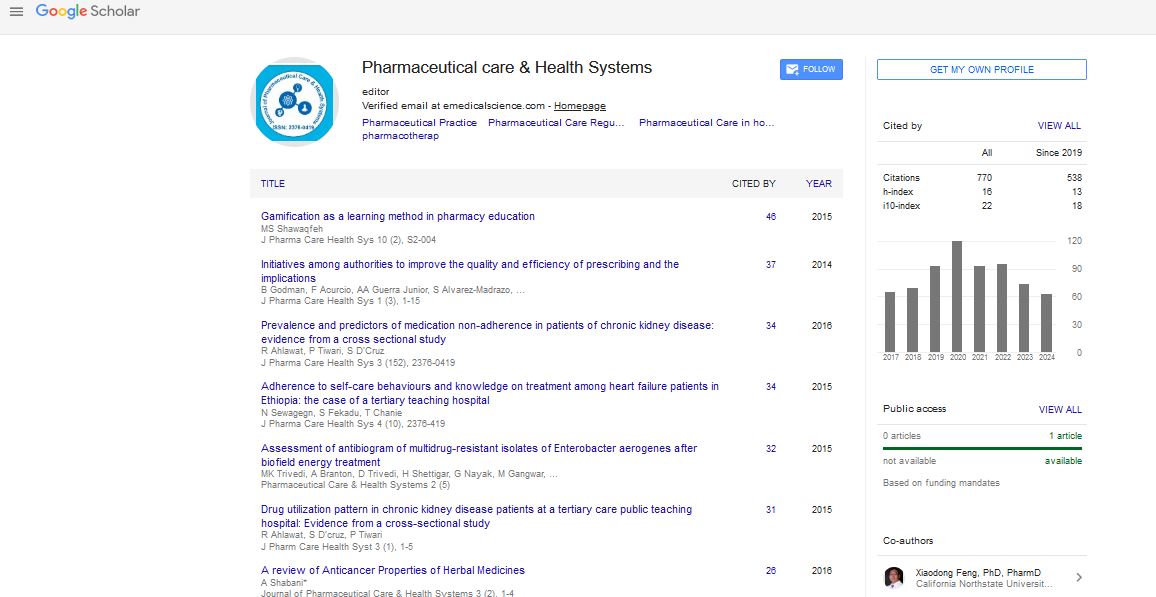Sort publications by Title column
The height and width of the screenshot is (597, 1156).
(x=273, y=184)
